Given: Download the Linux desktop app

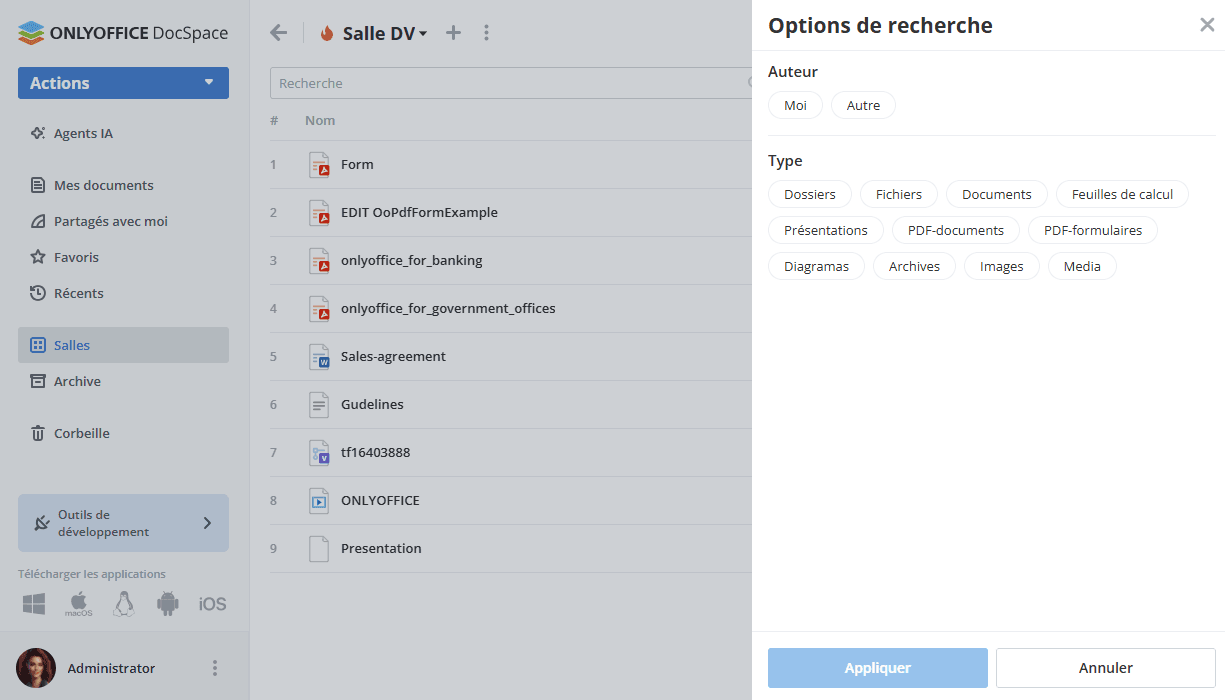Looking at the screenshot, I should coord(124,604).
